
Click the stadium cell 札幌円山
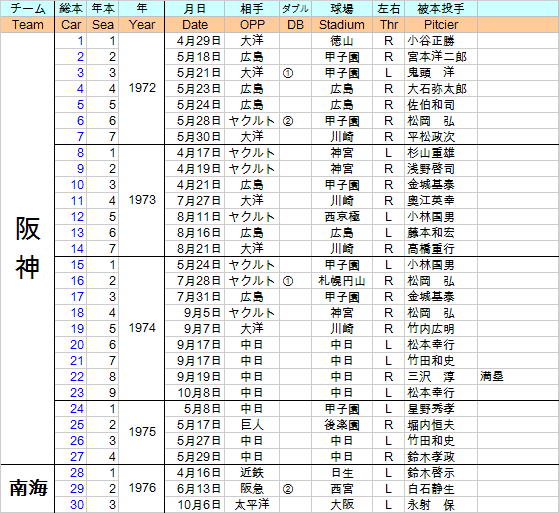[x=342, y=281]
